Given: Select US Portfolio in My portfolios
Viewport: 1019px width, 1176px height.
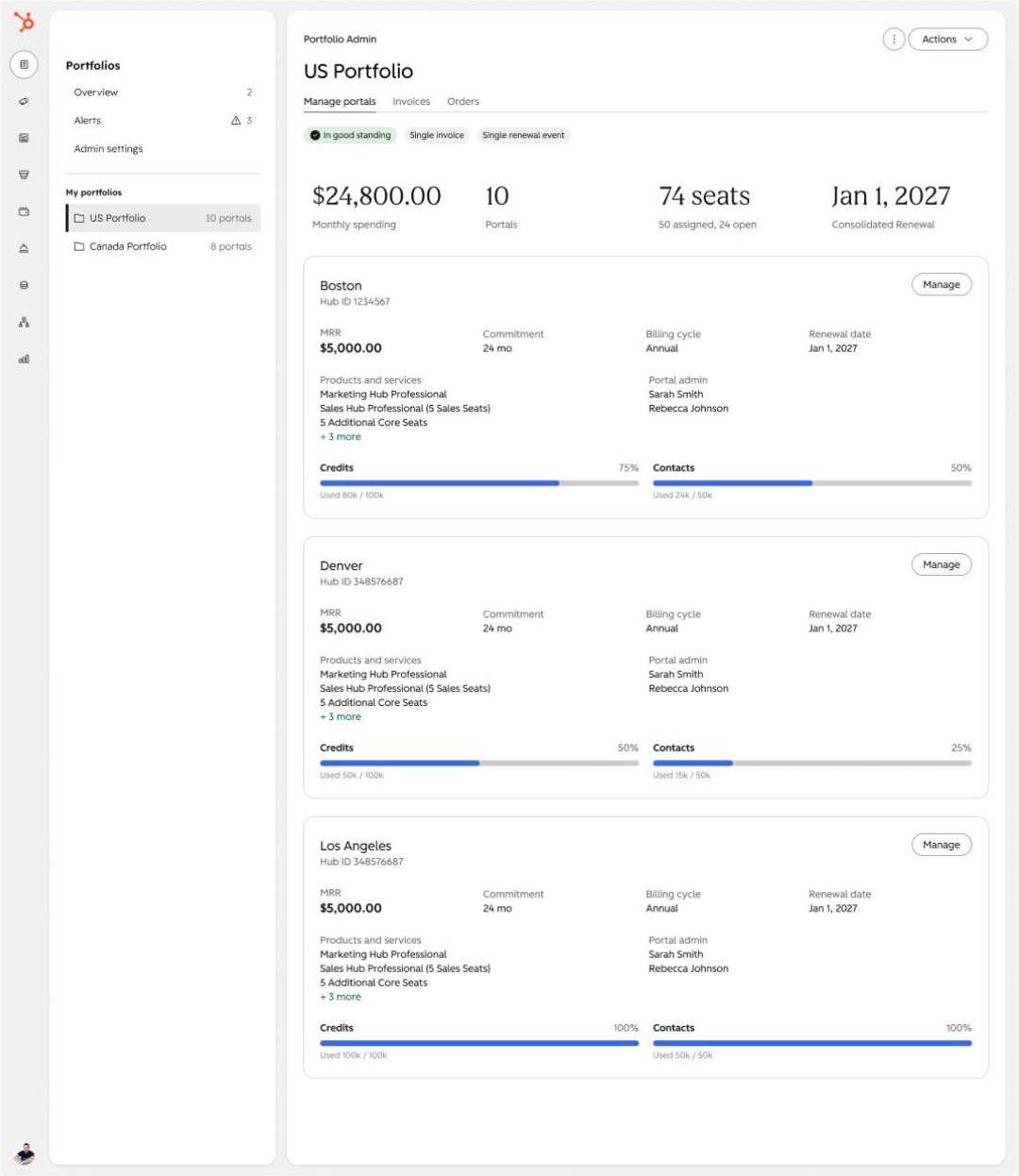Looking at the screenshot, I should click(x=163, y=218).
